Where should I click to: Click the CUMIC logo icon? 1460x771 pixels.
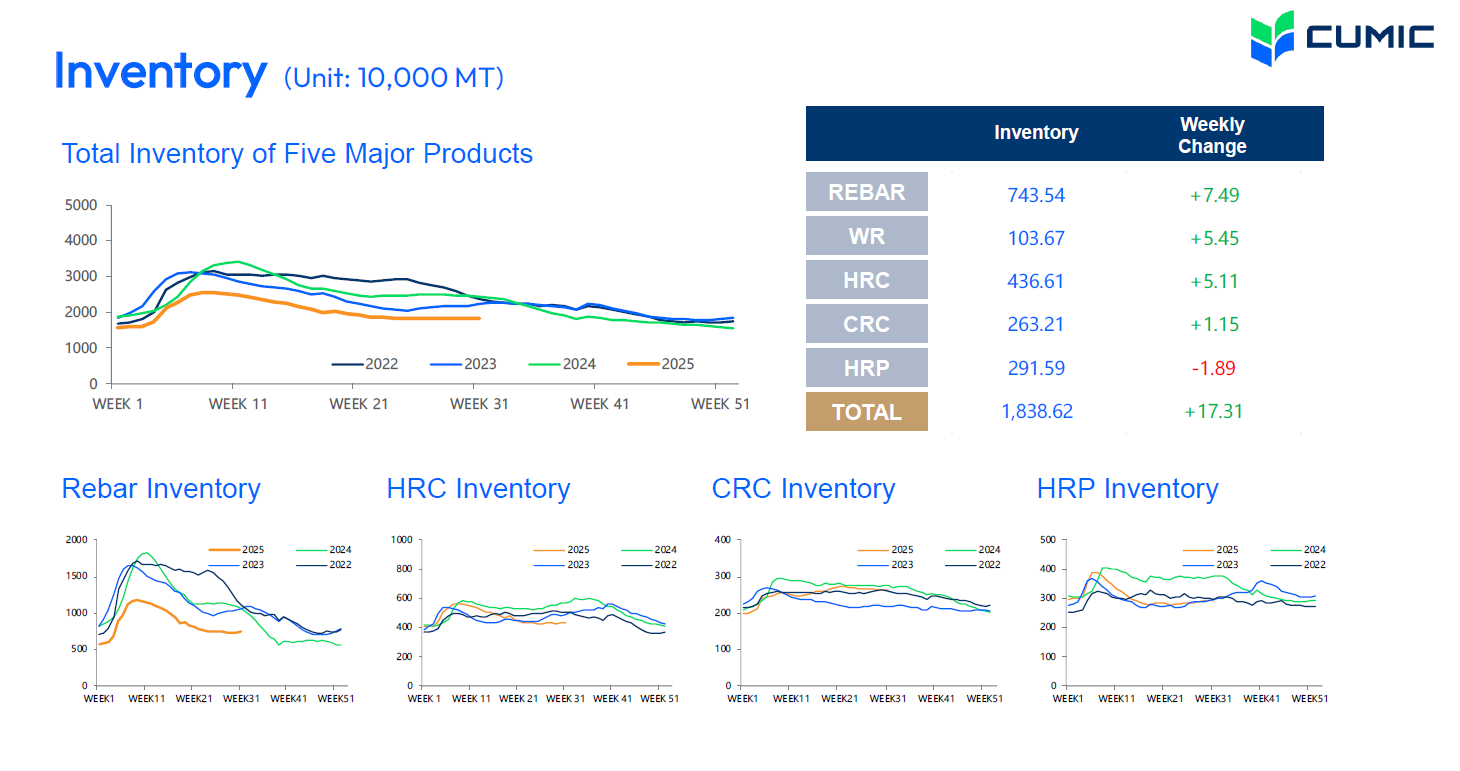(x=1272, y=39)
